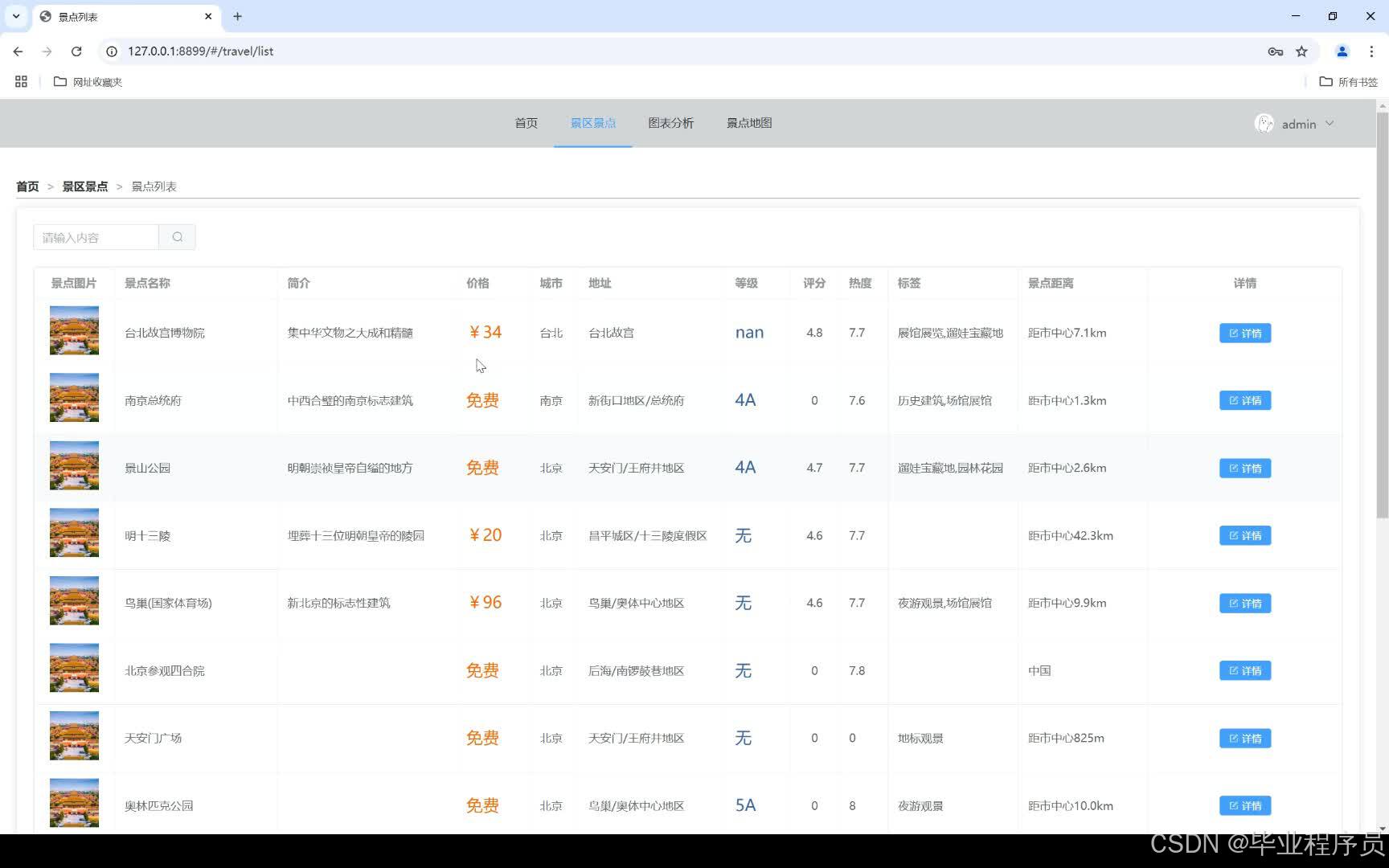Image resolution: width=1389 pixels, height=868 pixels.
Task: Click the 台北故宫博物院 thumbnail image
Action: point(74,330)
